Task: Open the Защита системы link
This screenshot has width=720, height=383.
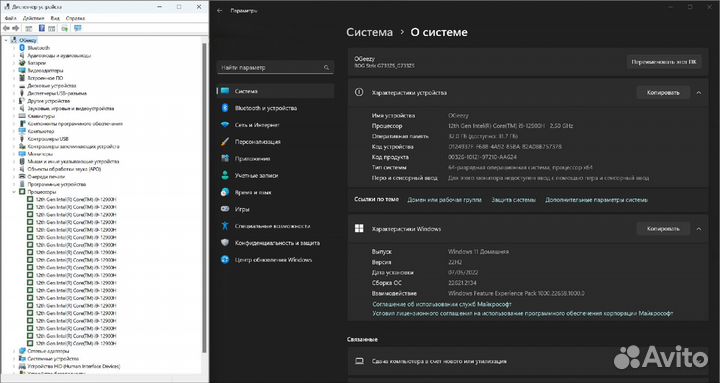Action: click(513, 200)
